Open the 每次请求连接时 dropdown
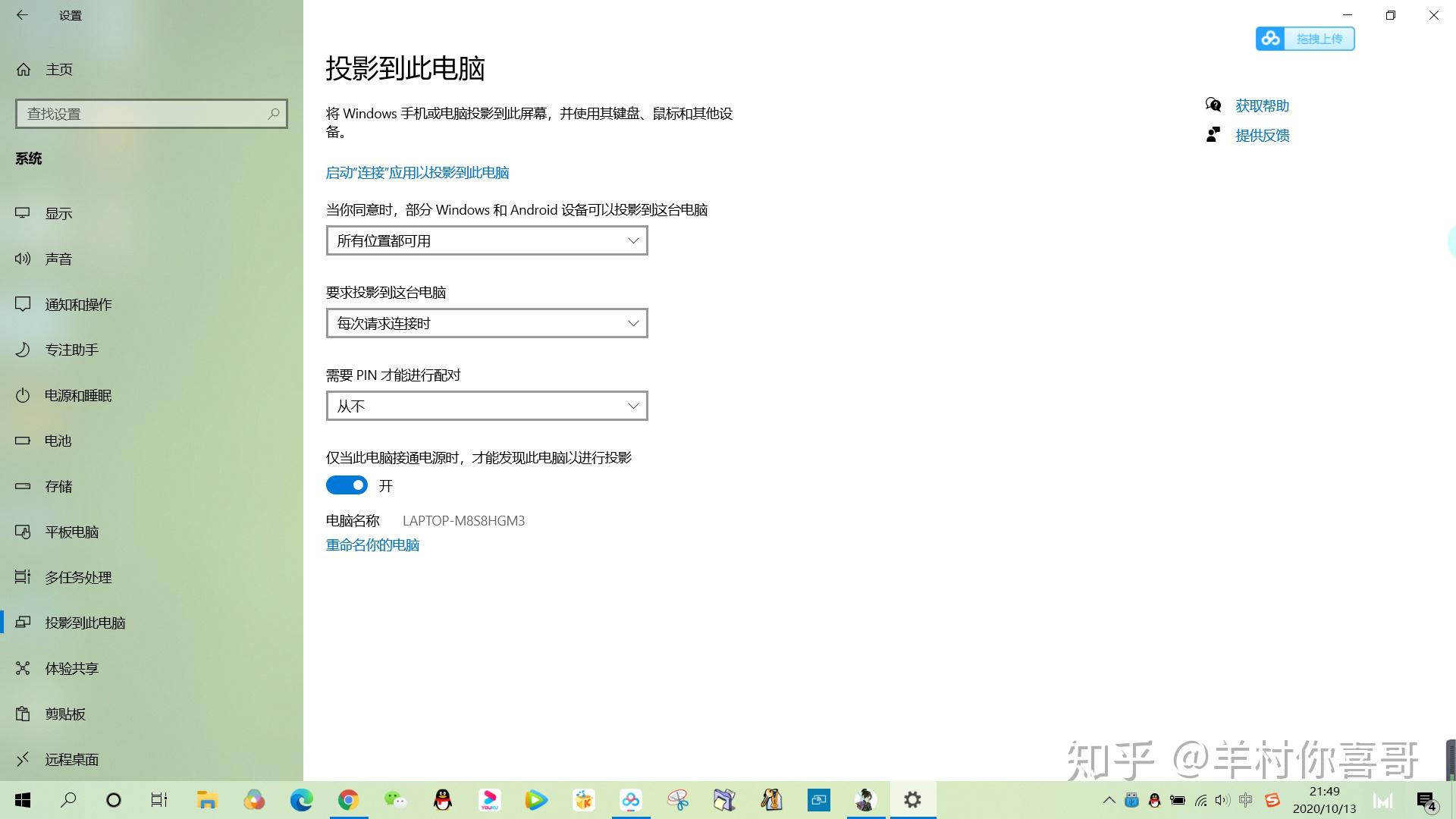 [486, 323]
